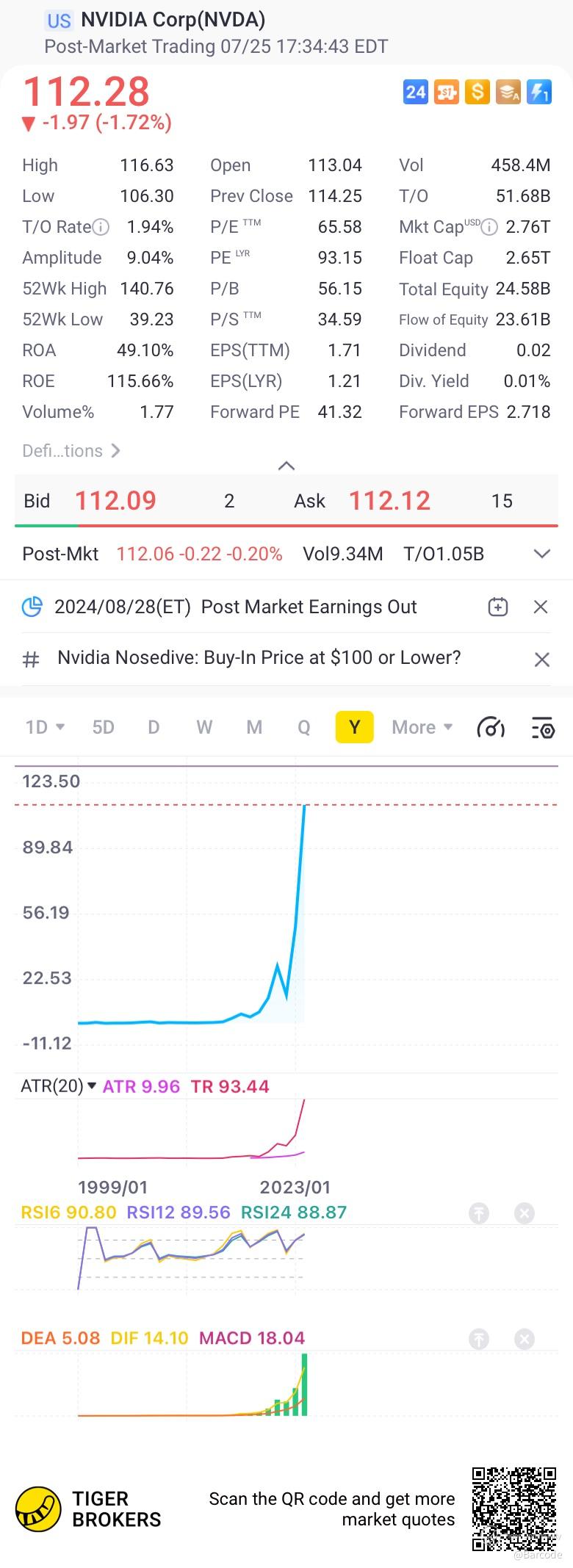Screen dimensions: 573x1568
Task: Add earnings date to calendar
Action: 498,607
